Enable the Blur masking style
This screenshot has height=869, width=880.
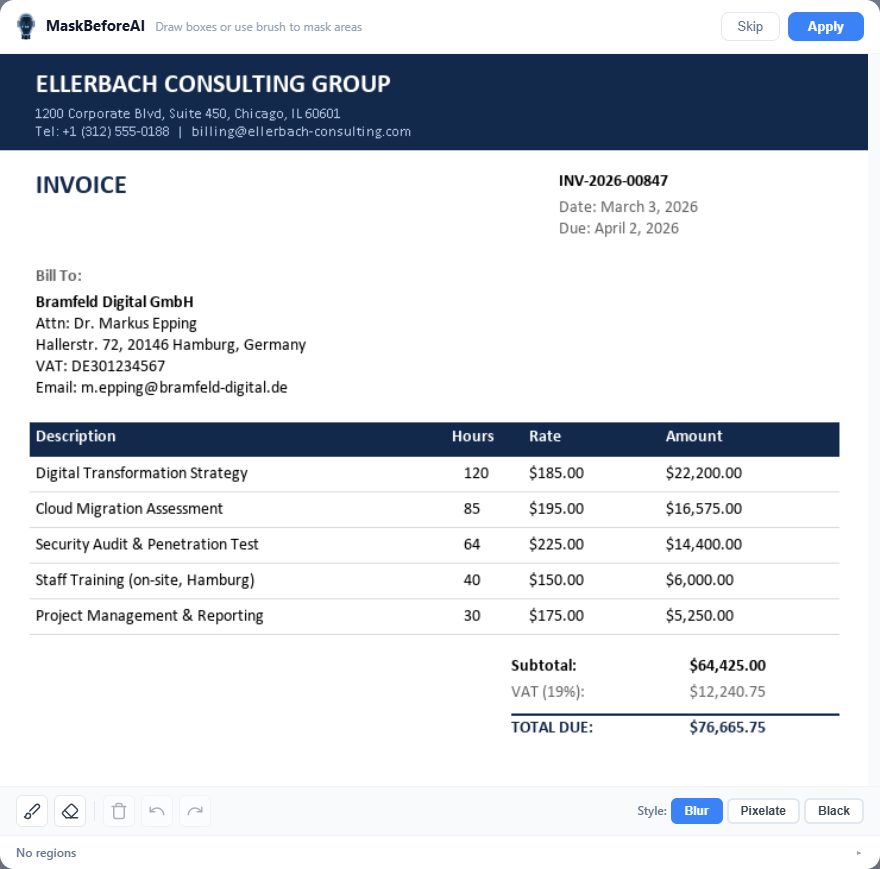pos(696,811)
